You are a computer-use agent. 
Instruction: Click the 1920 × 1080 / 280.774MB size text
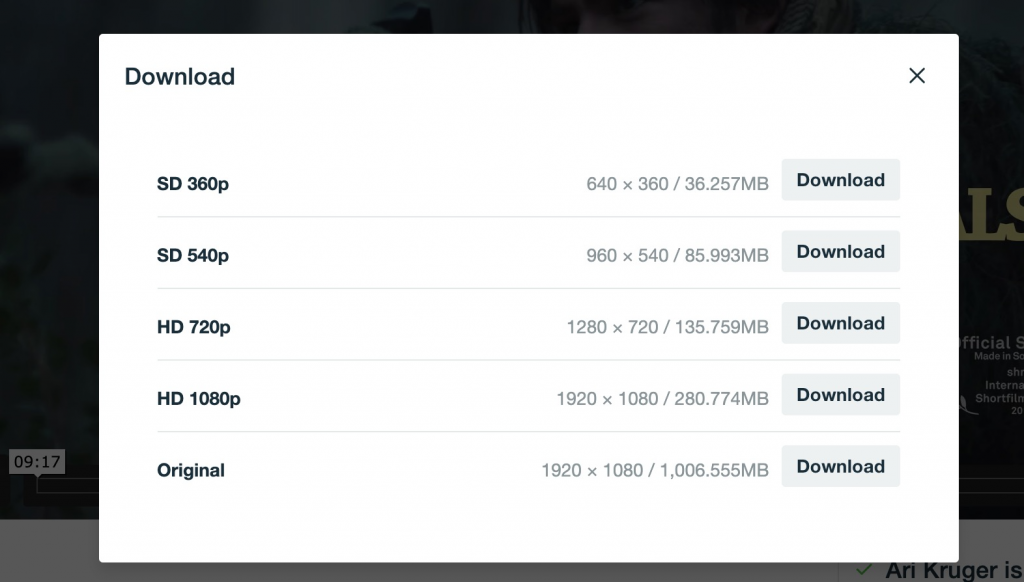coord(662,398)
